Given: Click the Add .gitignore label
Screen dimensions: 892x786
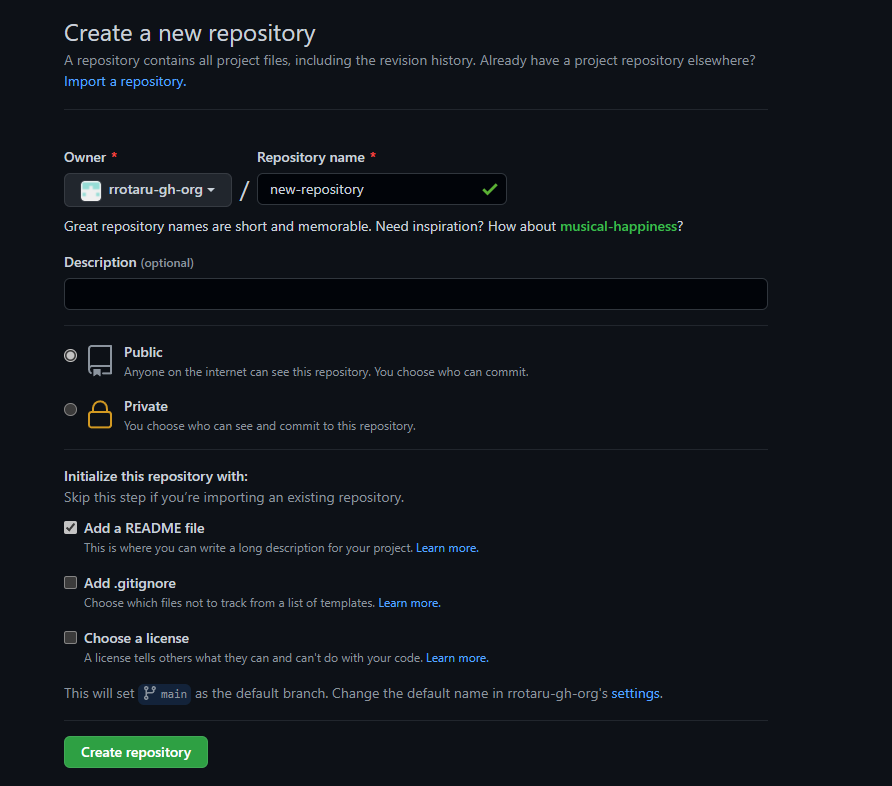Looking at the screenshot, I should click(130, 583).
